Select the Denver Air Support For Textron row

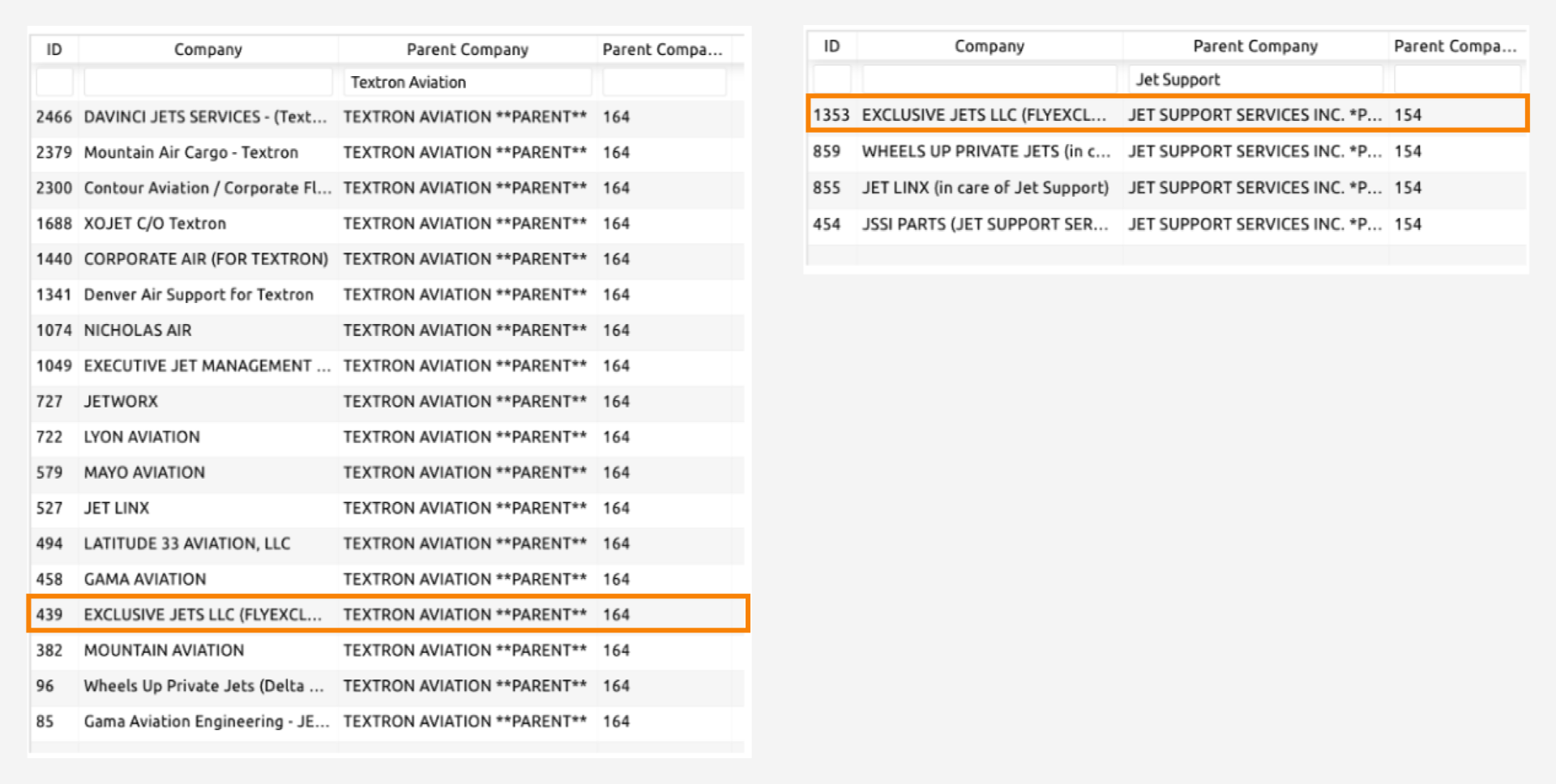(387, 295)
